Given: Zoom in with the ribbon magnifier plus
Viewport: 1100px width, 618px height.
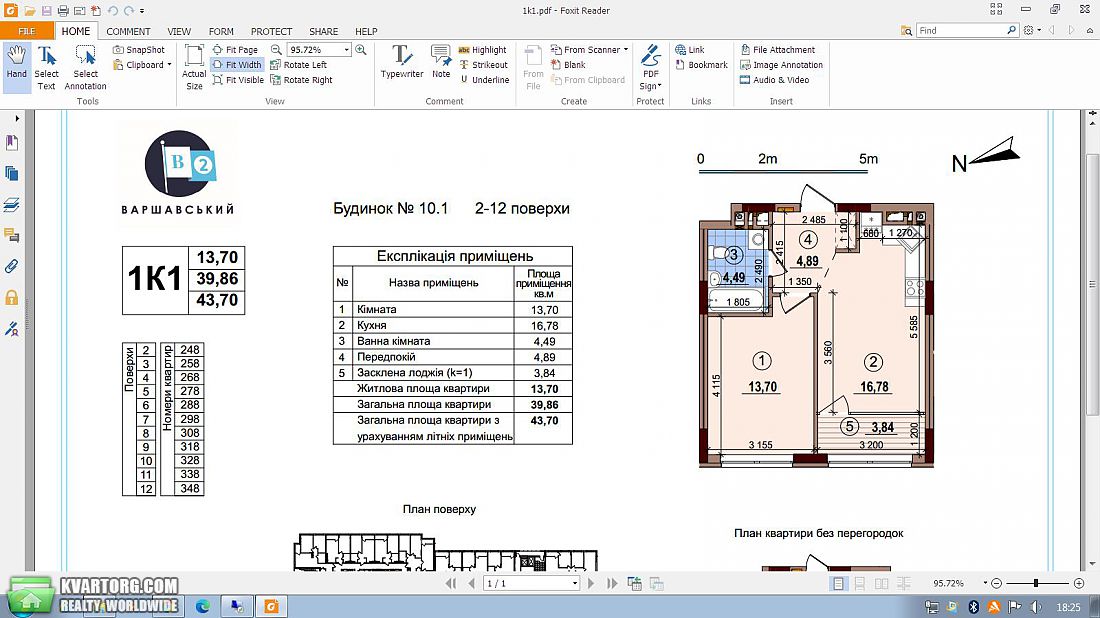Looking at the screenshot, I should pyautogui.click(x=361, y=50).
